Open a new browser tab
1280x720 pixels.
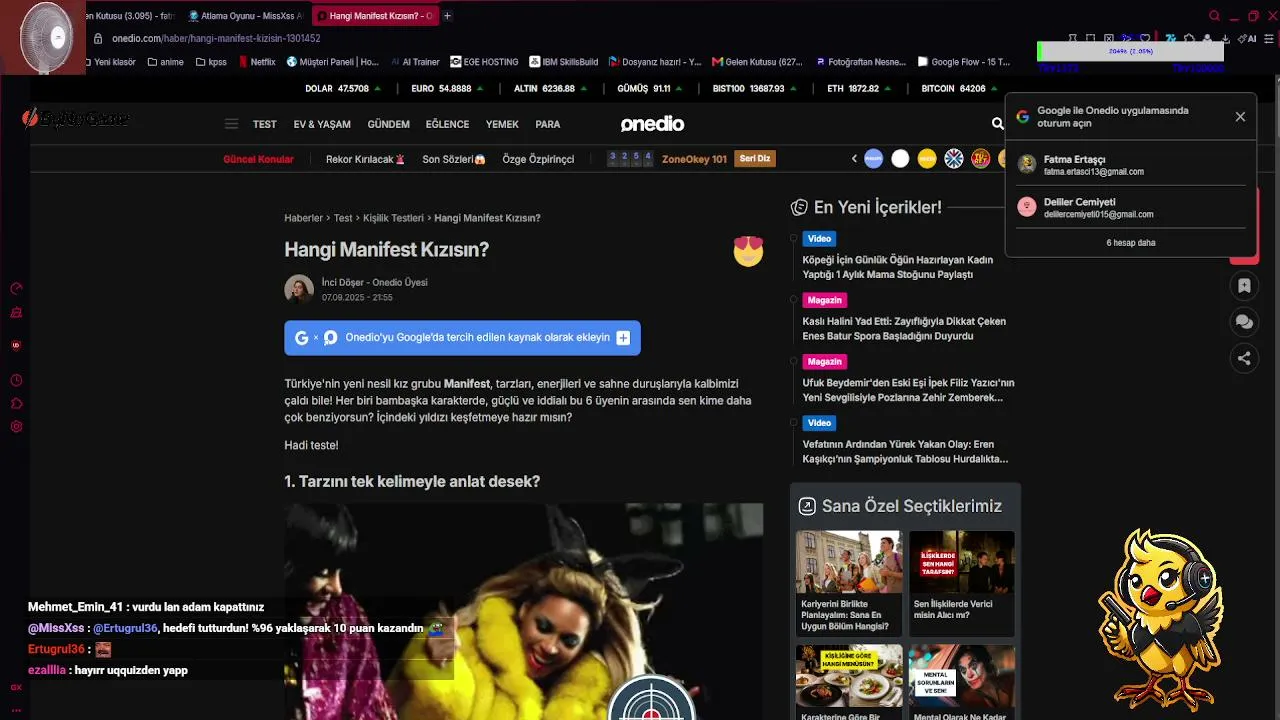point(447,16)
